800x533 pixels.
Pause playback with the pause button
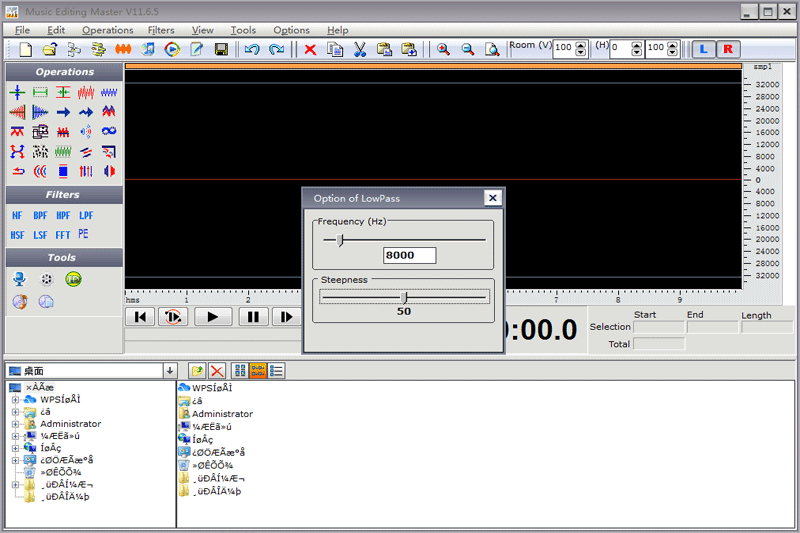click(x=253, y=317)
